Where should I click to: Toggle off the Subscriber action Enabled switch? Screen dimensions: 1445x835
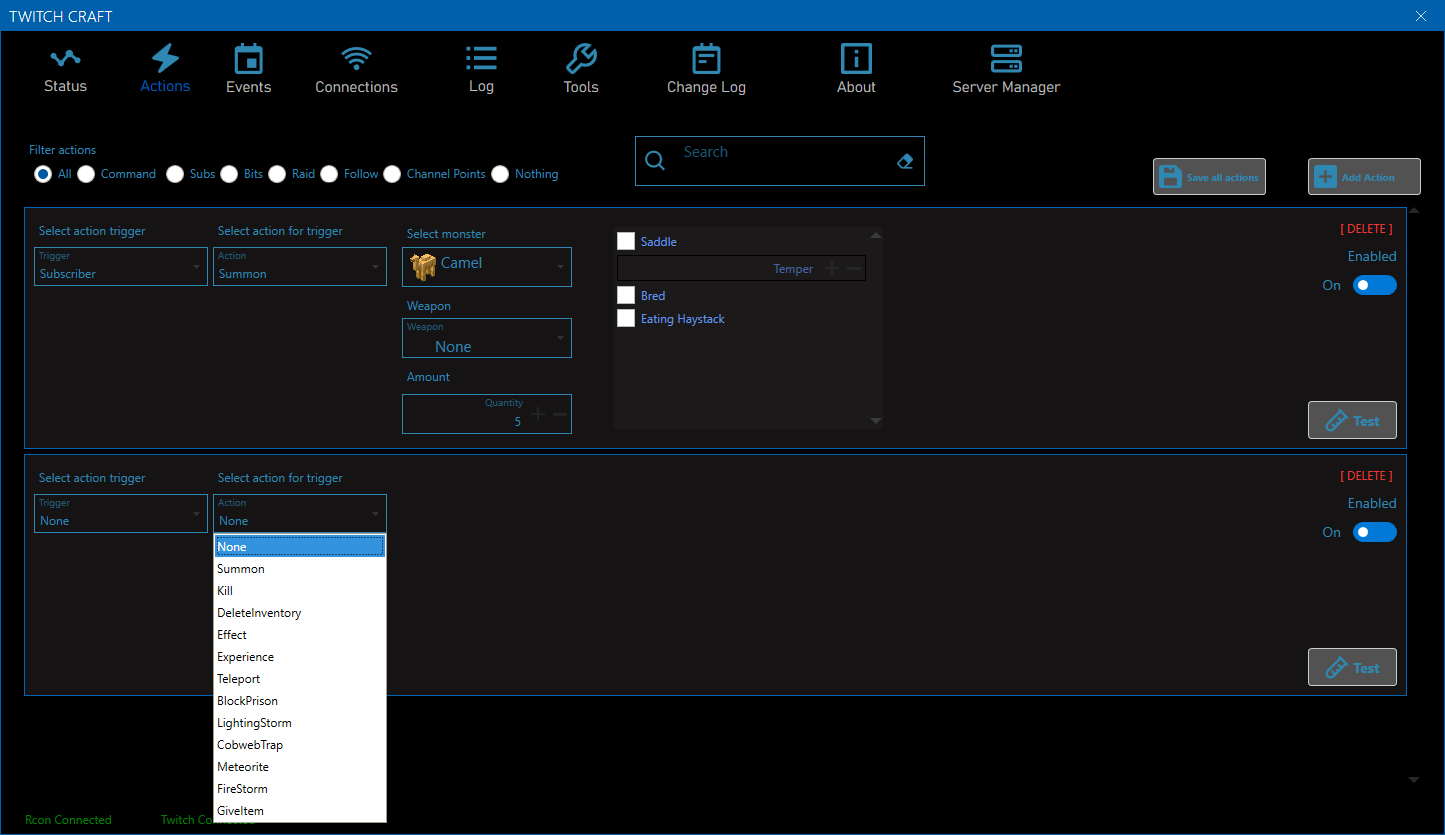(x=1374, y=285)
